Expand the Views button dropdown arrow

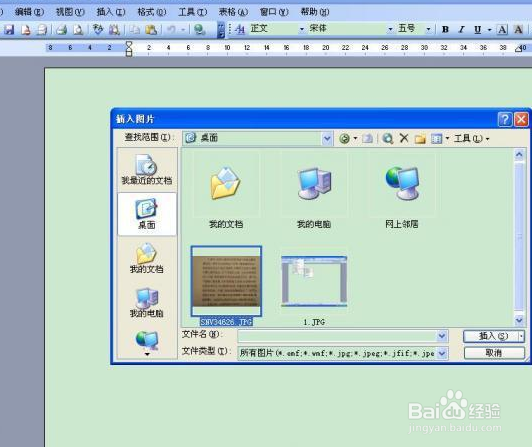click(x=447, y=138)
